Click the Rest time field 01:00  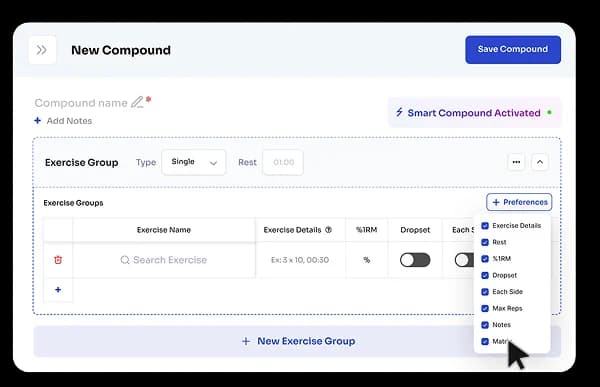283,162
